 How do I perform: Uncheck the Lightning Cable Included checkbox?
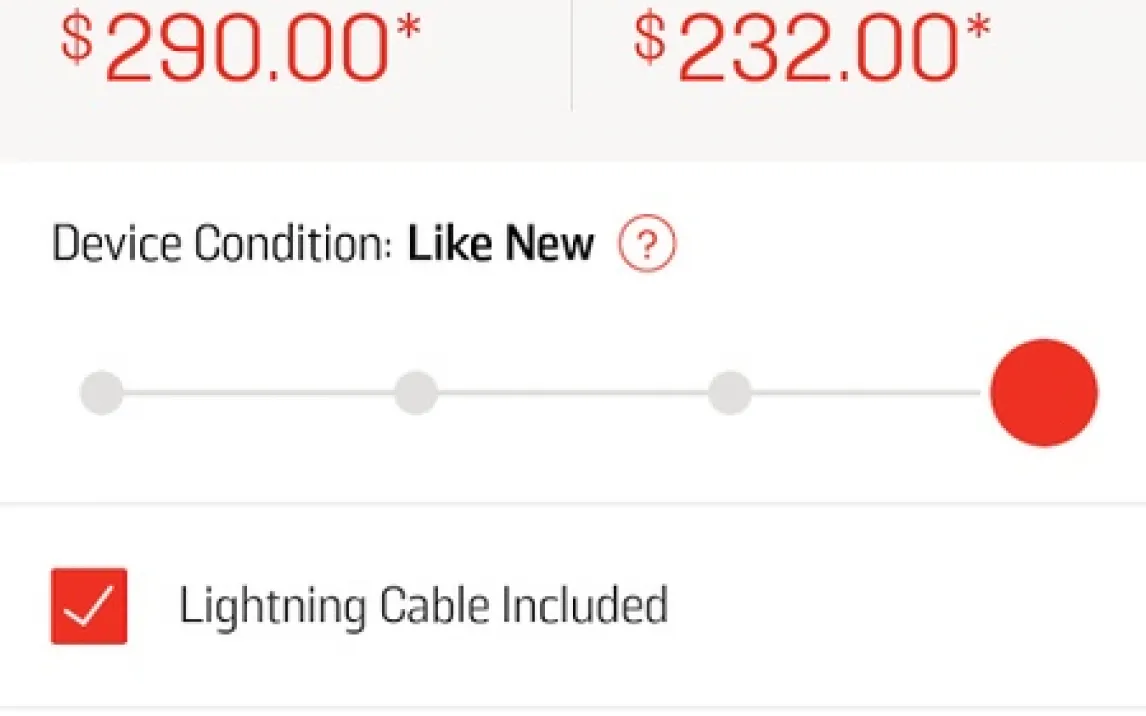(89, 606)
